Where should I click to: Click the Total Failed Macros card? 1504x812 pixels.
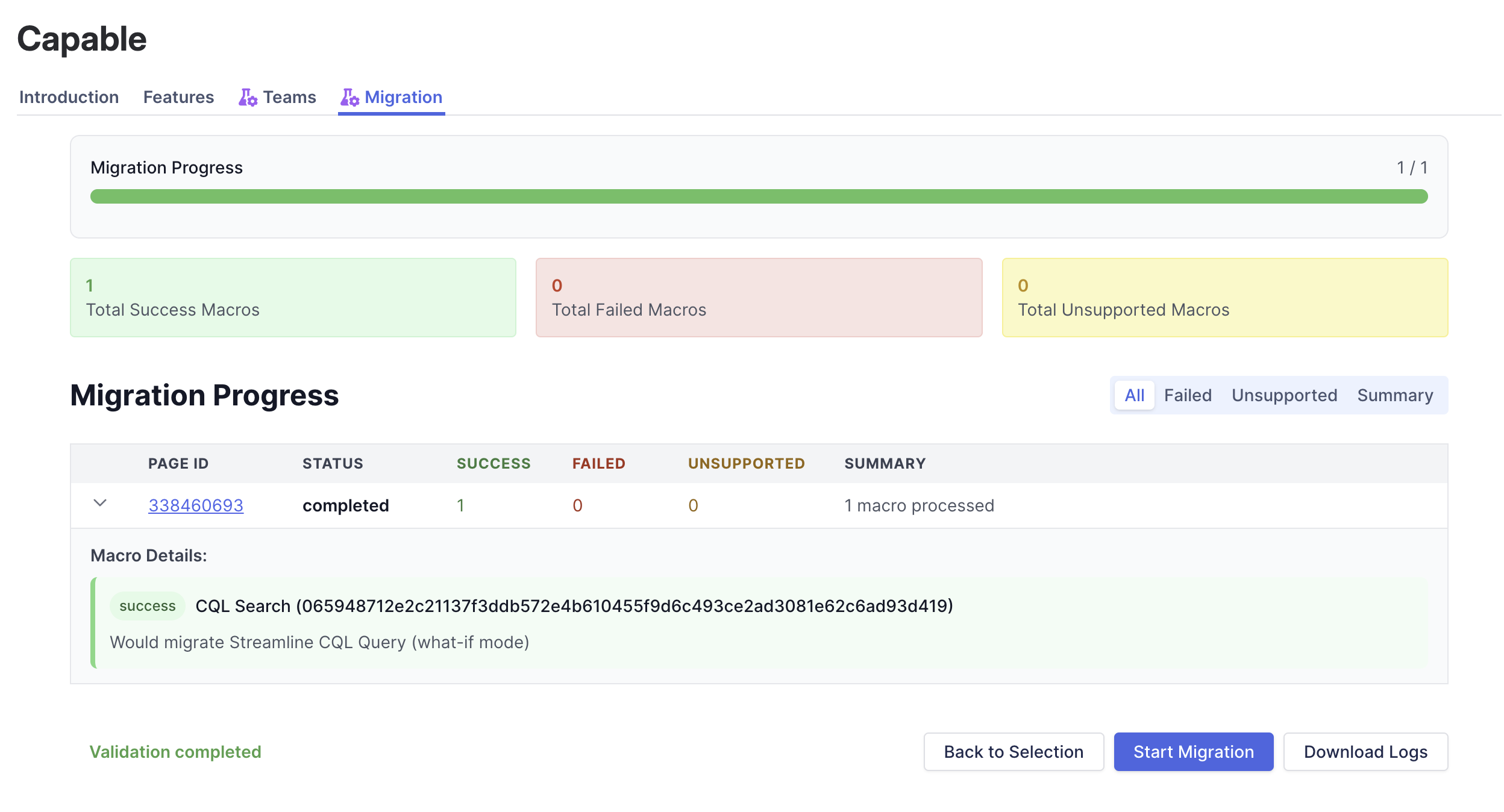pyautogui.click(x=759, y=298)
